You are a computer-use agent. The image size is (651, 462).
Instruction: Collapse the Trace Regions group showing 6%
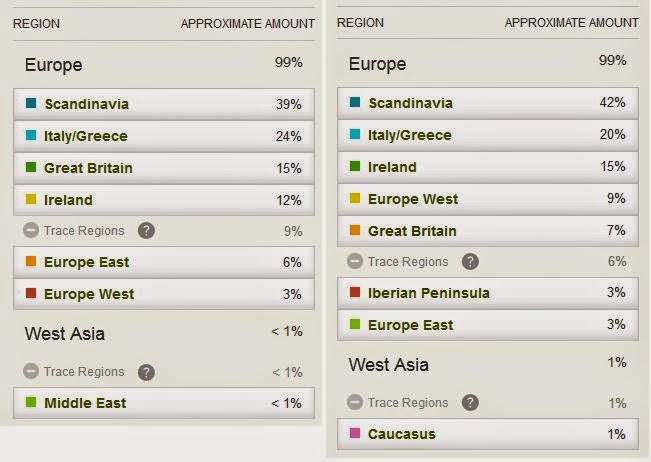coord(355,262)
